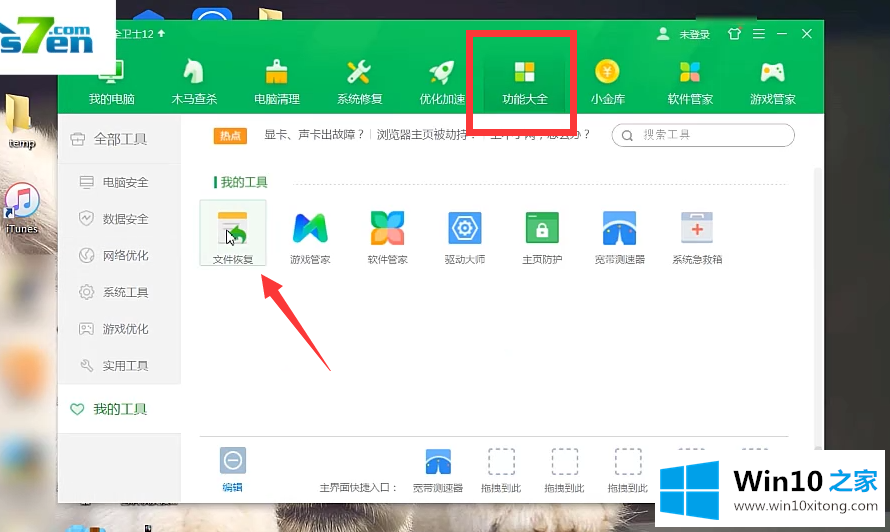The width and height of the screenshot is (890, 532).
Task: Select 游戏优化 category in sidebar
Action: (119, 329)
